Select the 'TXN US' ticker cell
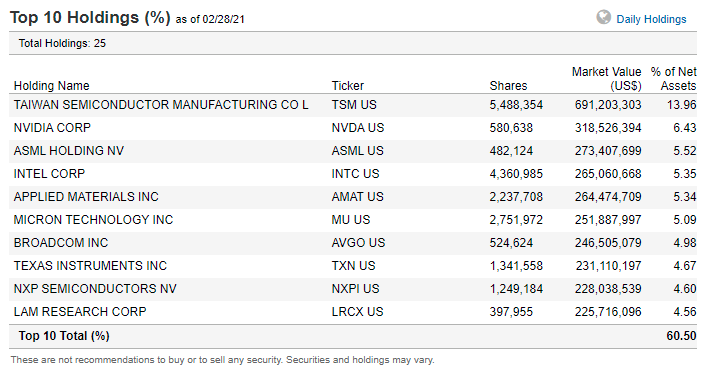Screen dimensions: 711x378 [x=353, y=266]
